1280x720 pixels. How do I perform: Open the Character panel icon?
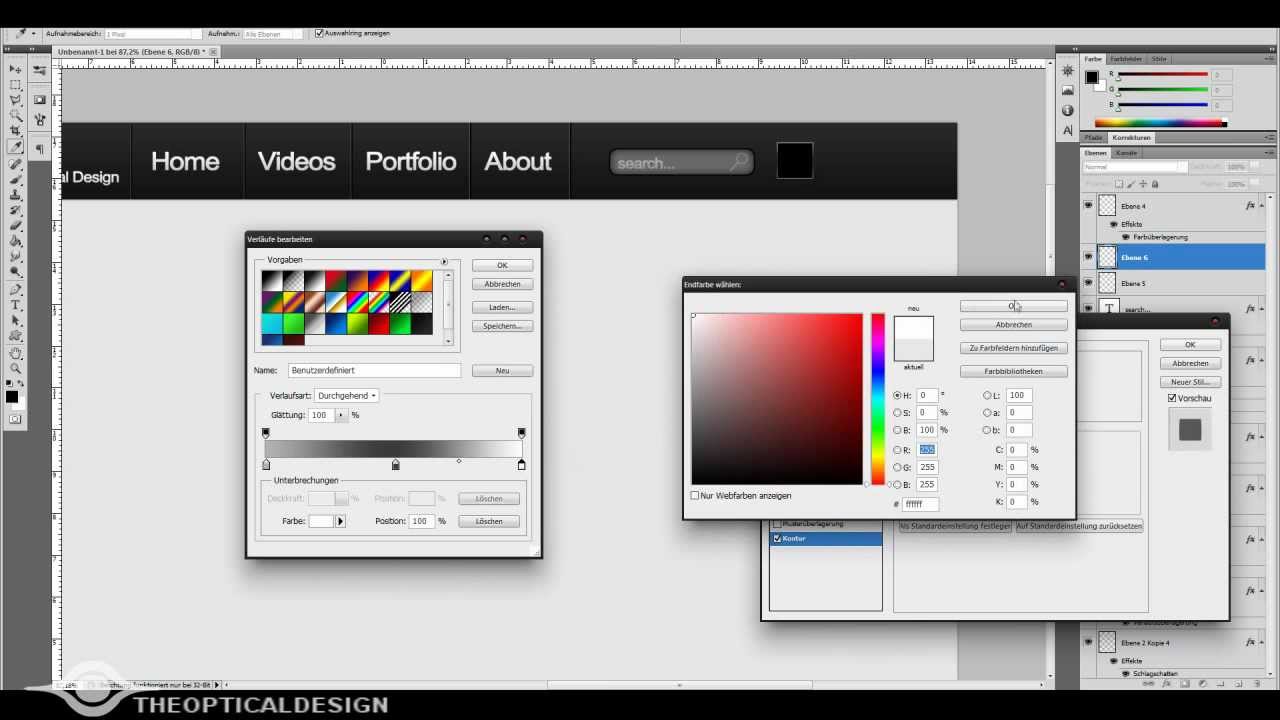[x=1068, y=130]
